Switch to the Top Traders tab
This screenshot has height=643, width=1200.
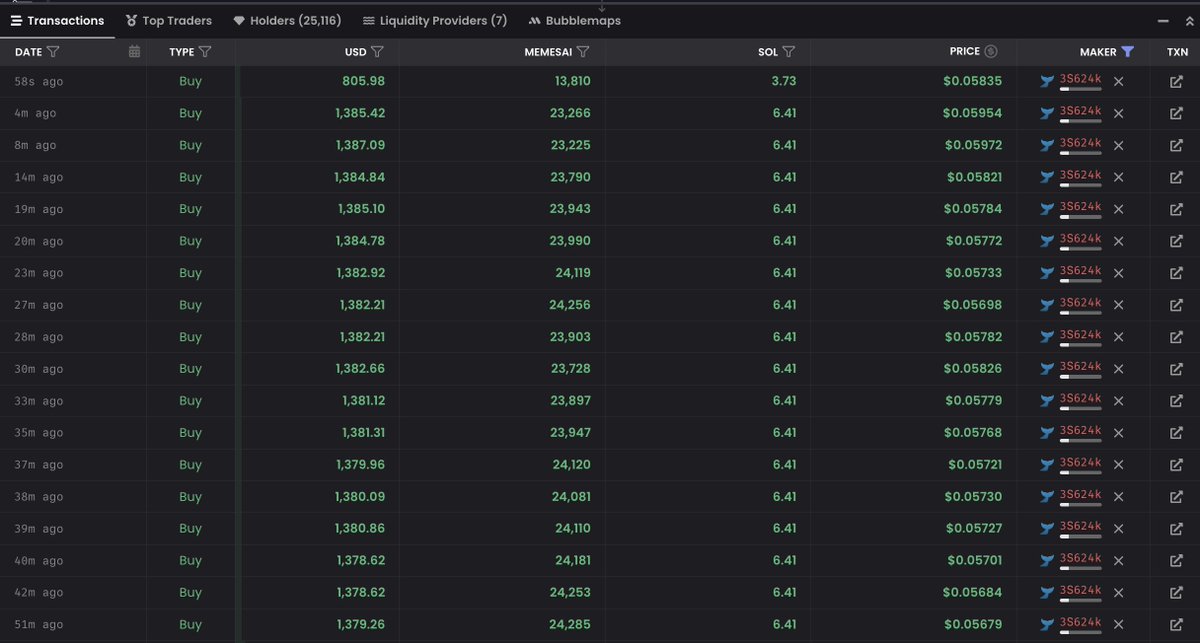[x=168, y=20]
